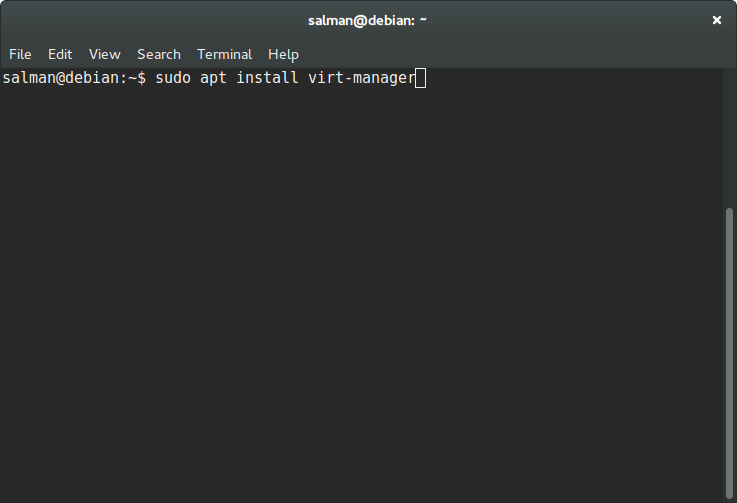Click the scrollbar trough above the thumb
This screenshot has width=737, height=503.
pyautogui.click(x=729, y=139)
